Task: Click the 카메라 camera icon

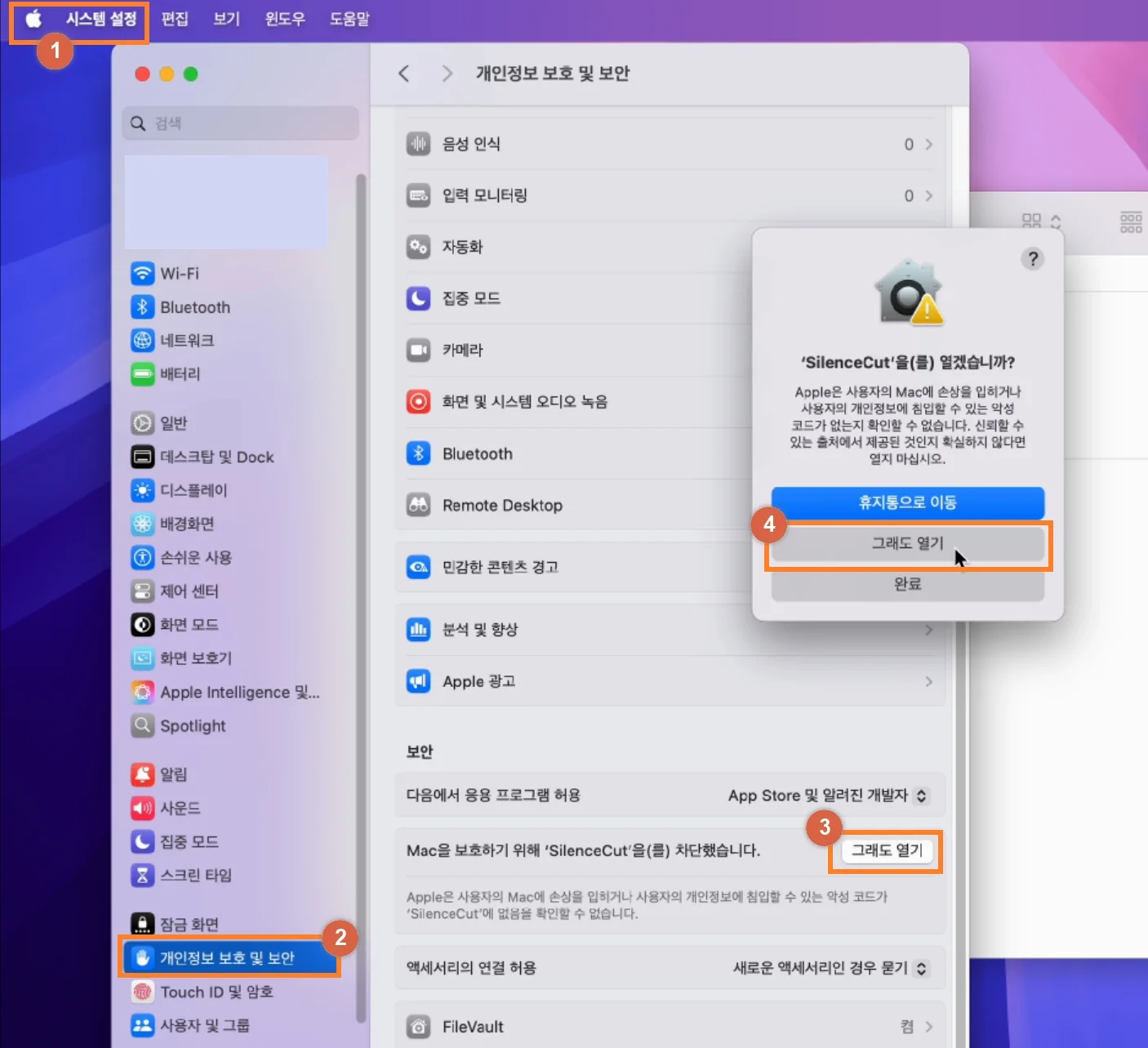Action: click(x=419, y=350)
